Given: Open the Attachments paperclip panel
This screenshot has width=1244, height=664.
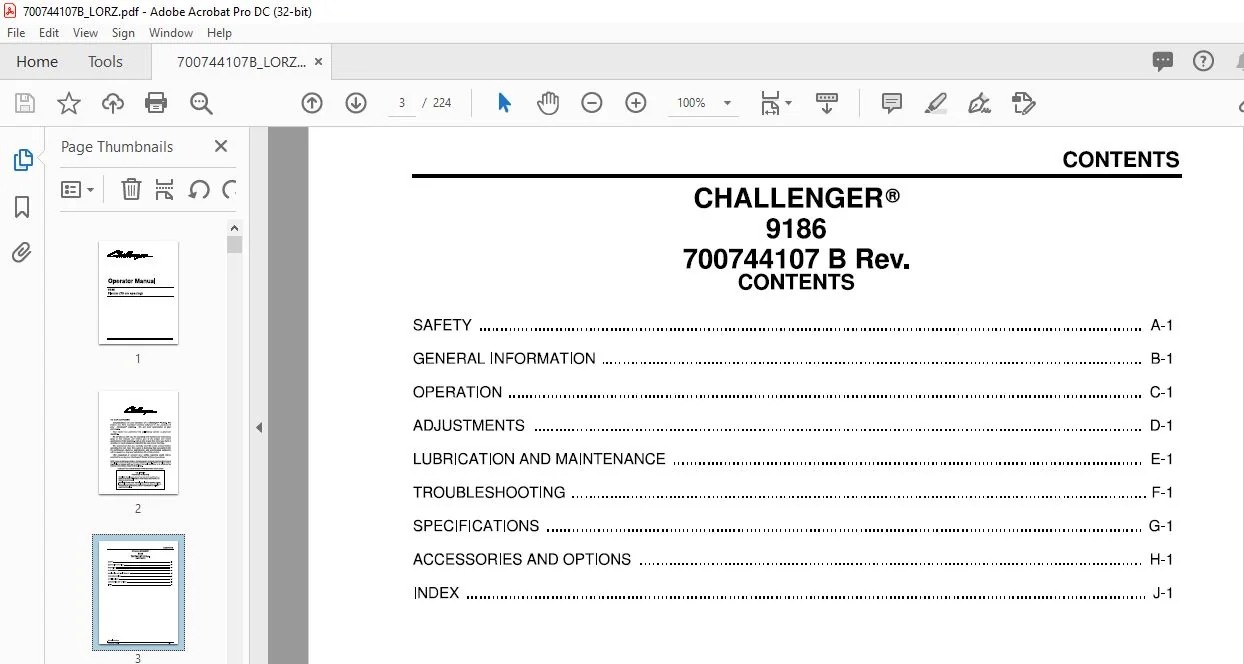Looking at the screenshot, I should (22, 253).
